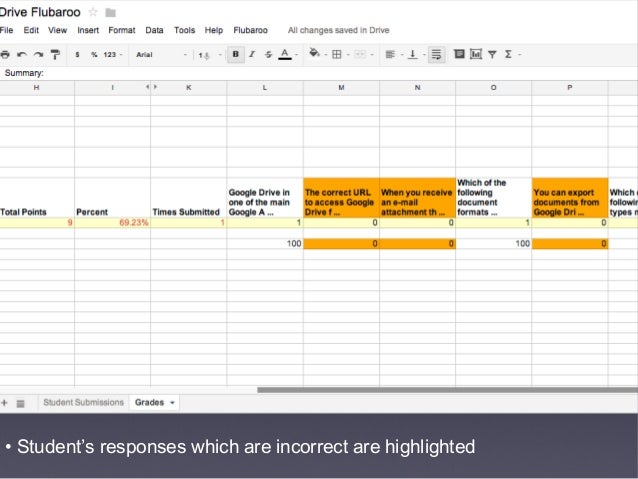Click the Merge cells icon

(x=360, y=54)
